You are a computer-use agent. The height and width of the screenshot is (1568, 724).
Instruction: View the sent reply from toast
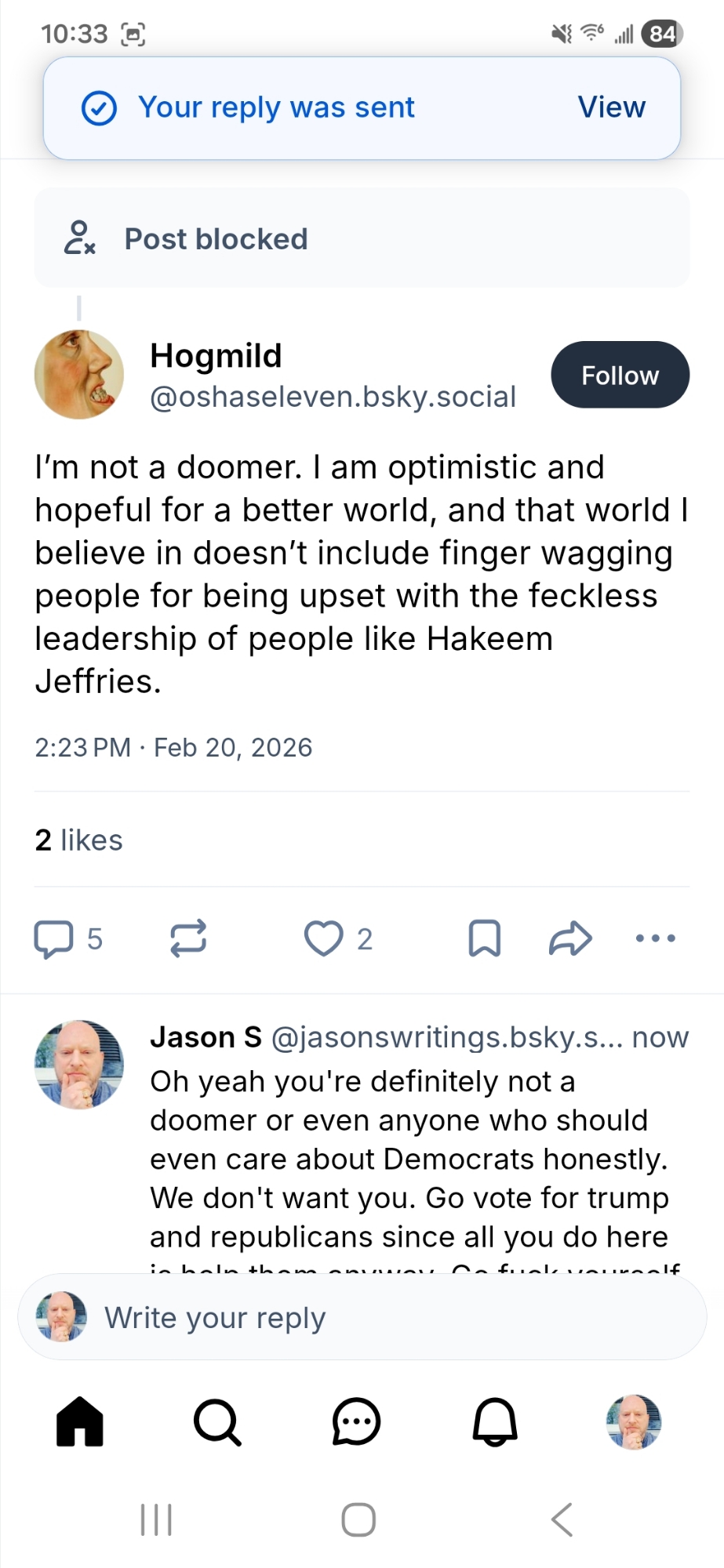click(611, 107)
